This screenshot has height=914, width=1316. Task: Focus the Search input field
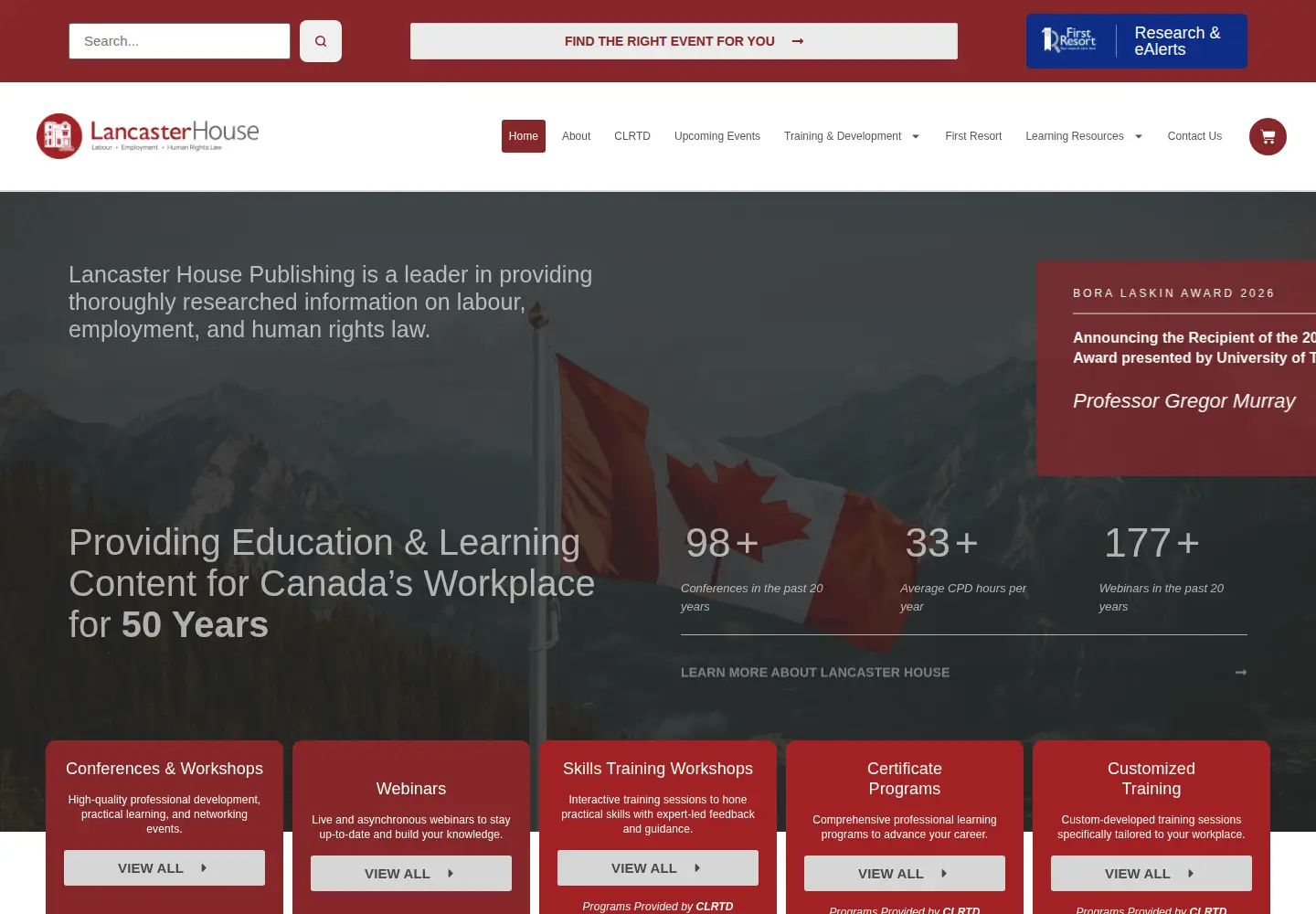(179, 41)
